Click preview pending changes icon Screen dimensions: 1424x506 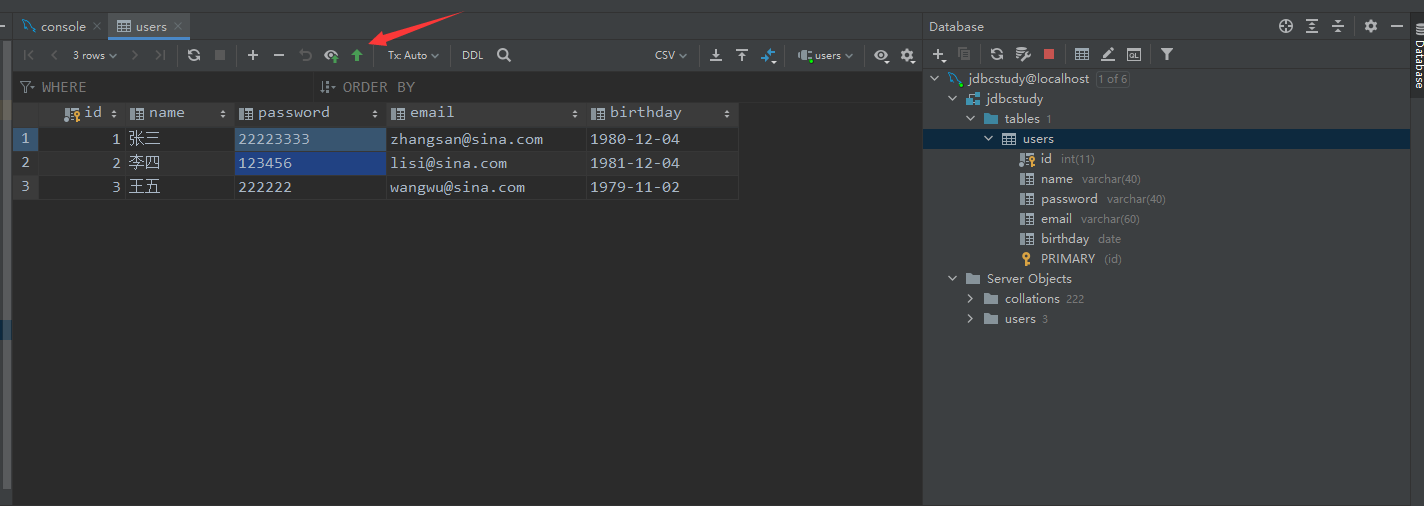(331, 56)
